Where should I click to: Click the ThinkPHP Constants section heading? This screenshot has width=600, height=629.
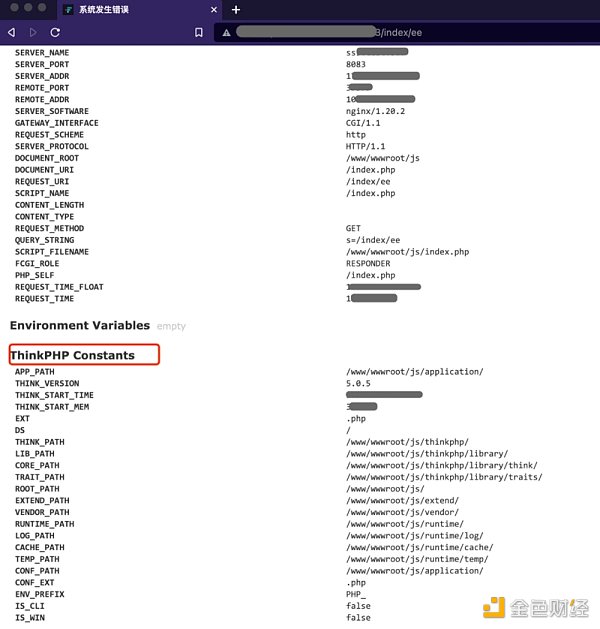pos(72,355)
